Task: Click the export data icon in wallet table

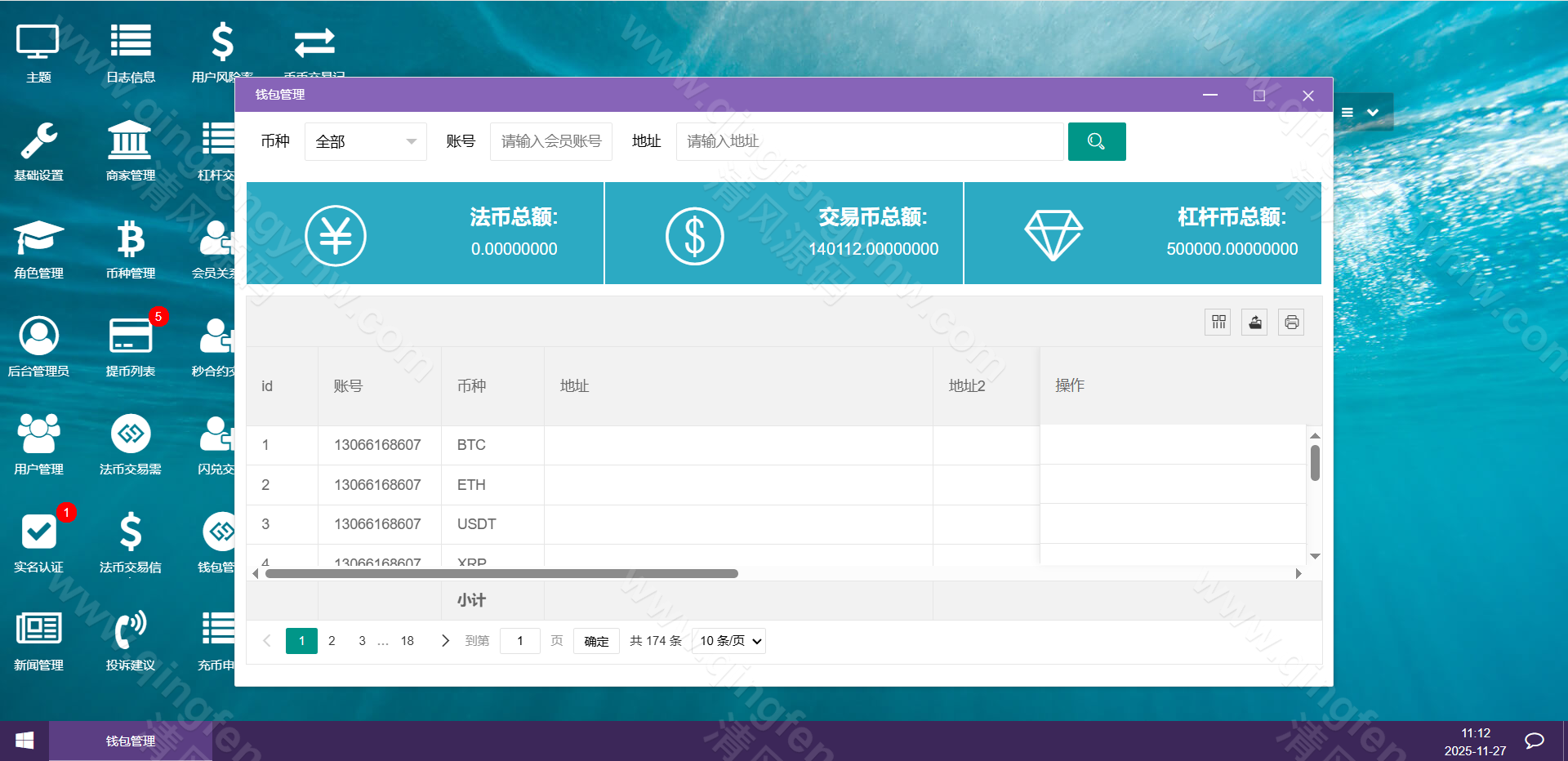Action: tap(1254, 322)
